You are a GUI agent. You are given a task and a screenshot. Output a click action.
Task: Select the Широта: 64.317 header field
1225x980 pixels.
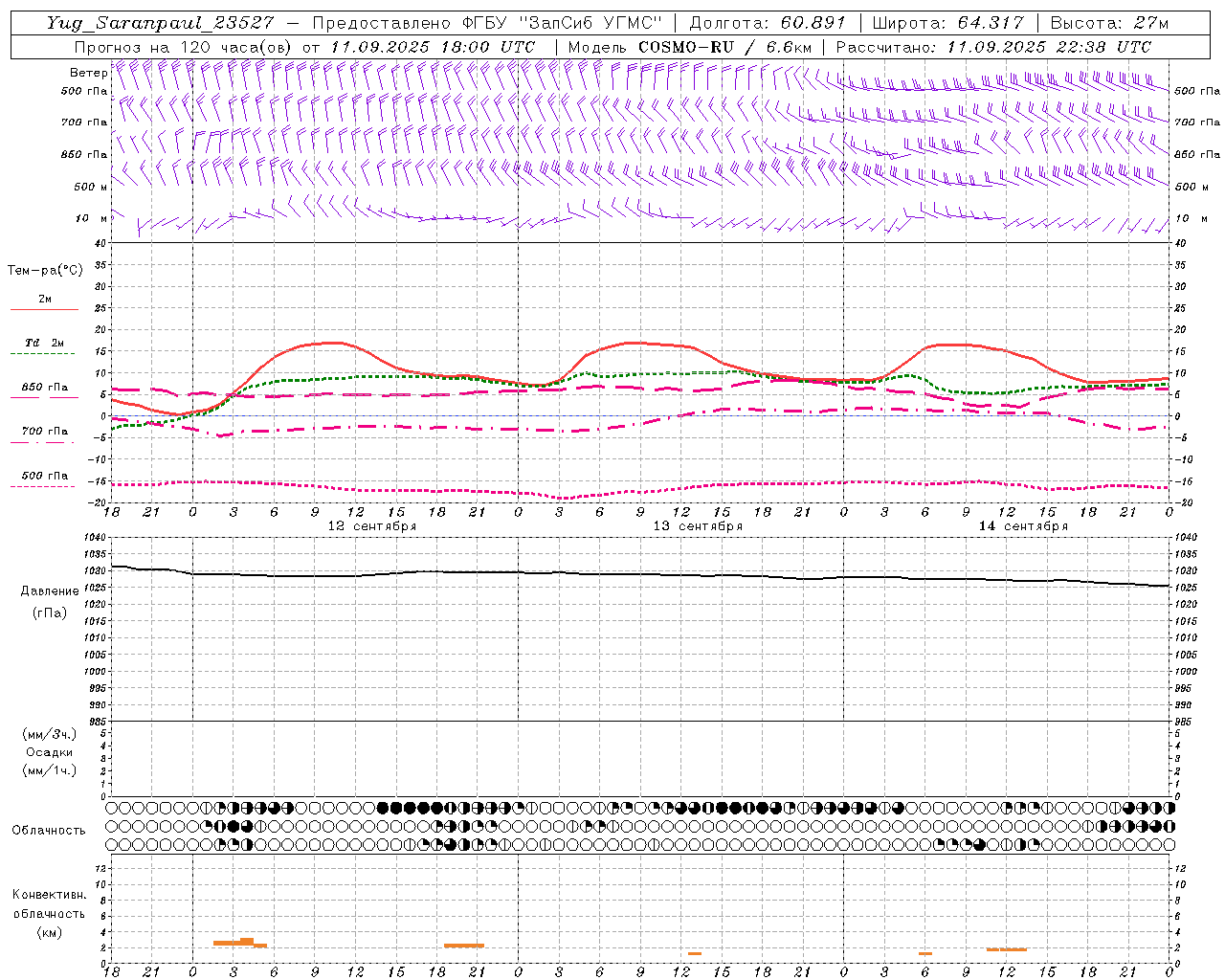click(948, 23)
